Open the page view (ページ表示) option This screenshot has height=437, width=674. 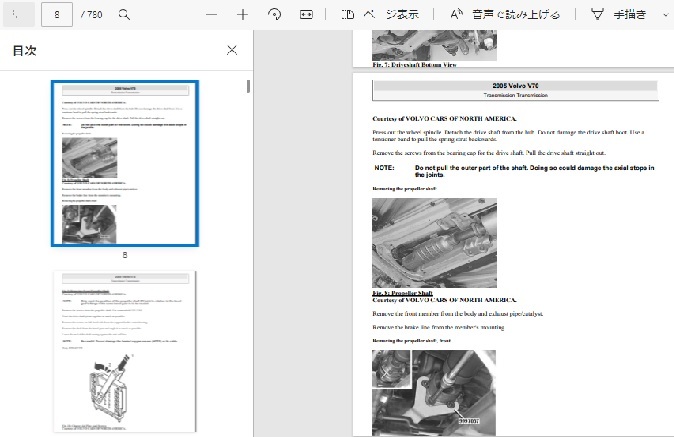pyautogui.click(x=380, y=15)
